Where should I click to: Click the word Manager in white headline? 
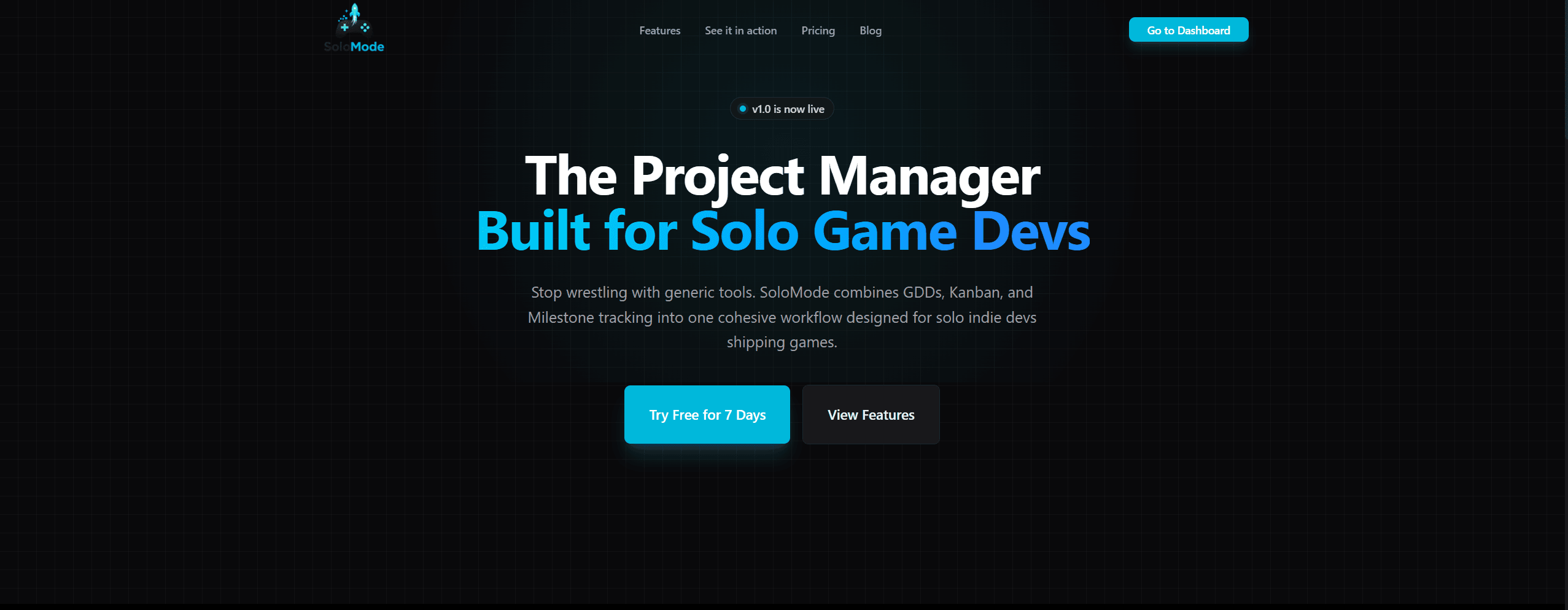pos(930,176)
